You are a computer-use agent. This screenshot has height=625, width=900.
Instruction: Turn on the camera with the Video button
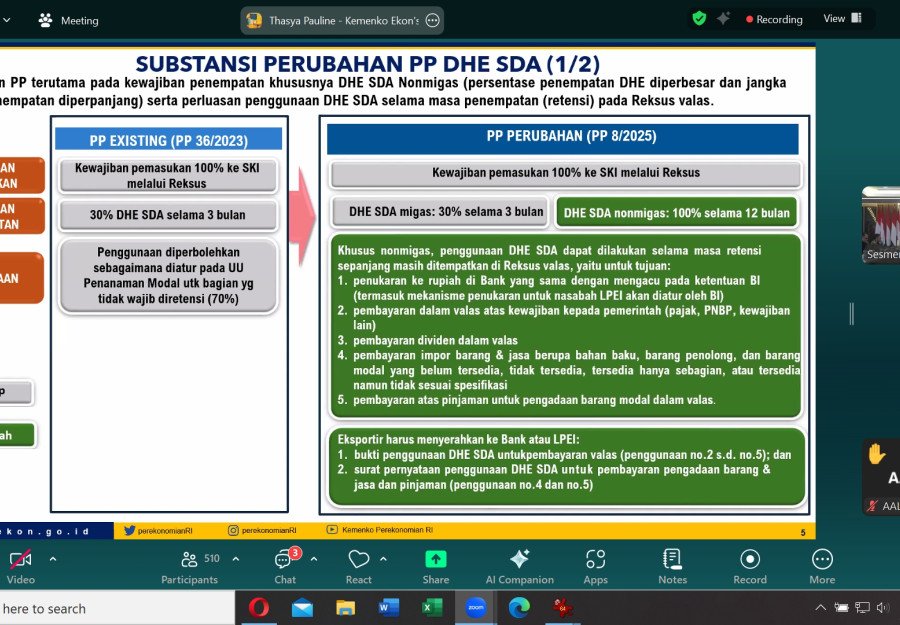point(21,566)
